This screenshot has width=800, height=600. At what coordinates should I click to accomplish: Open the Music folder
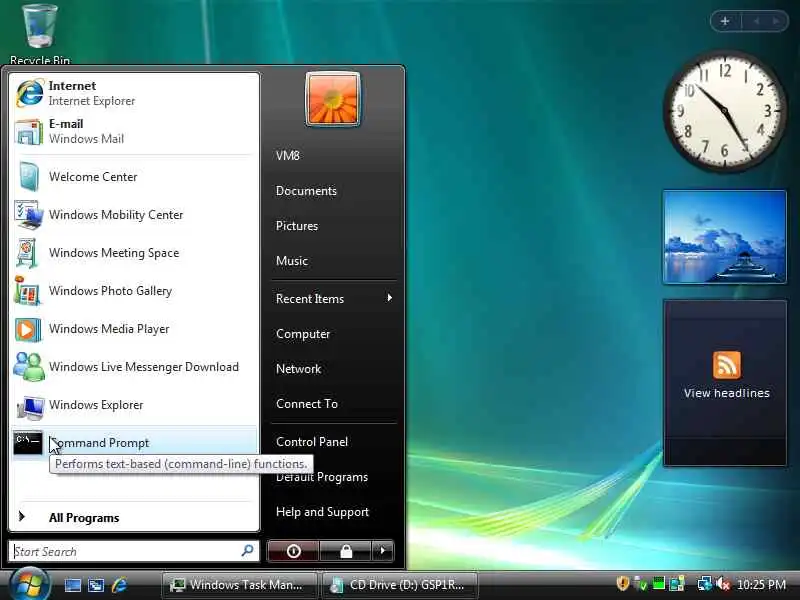(x=292, y=261)
